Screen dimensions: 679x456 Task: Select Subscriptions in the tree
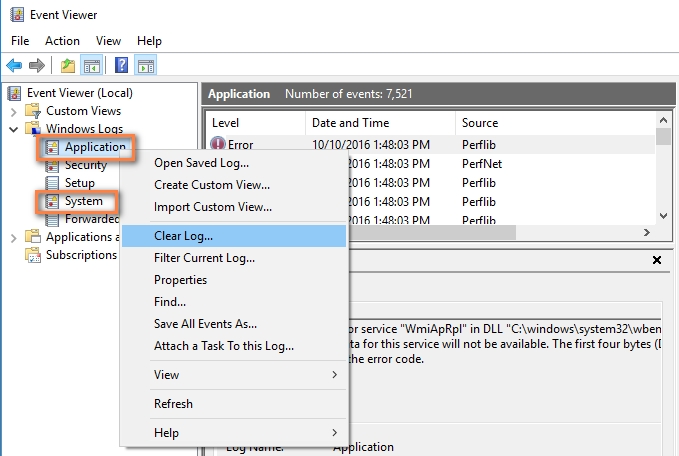click(x=81, y=255)
